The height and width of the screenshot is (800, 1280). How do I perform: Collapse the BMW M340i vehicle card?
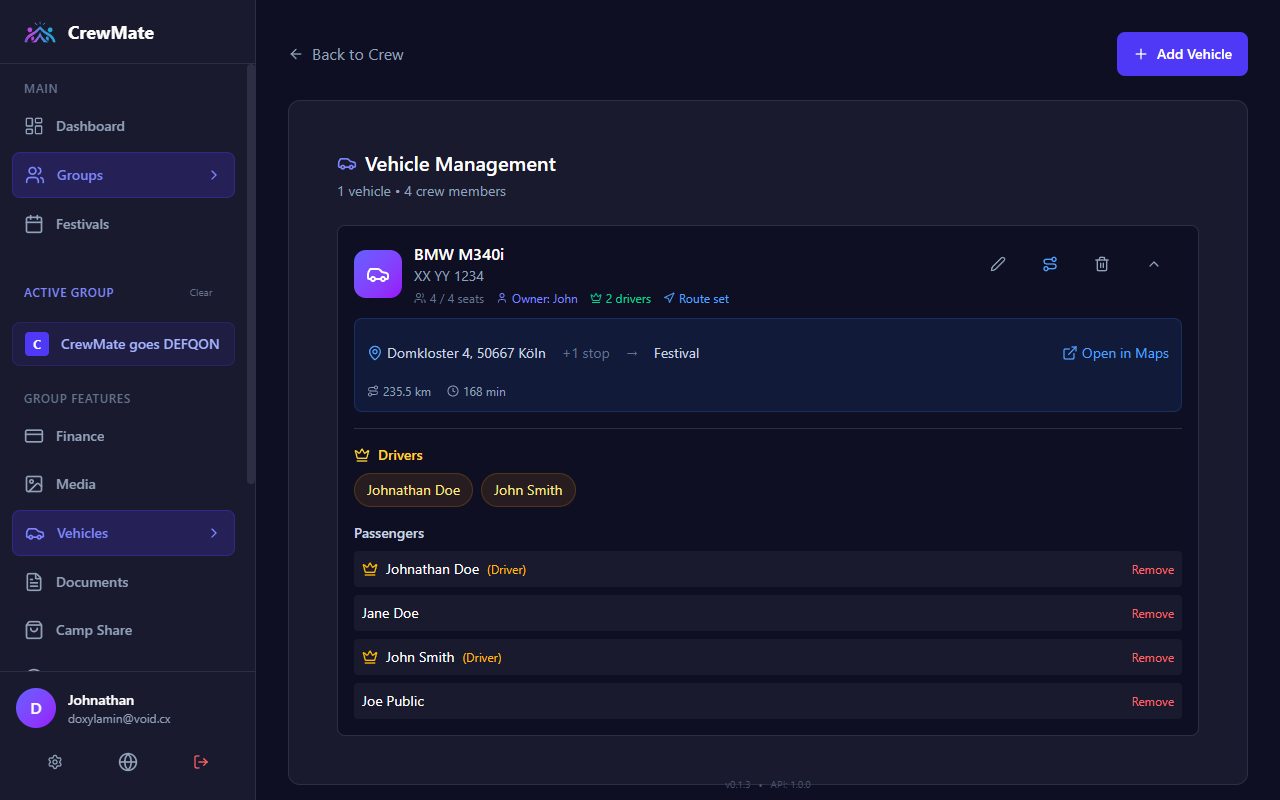coord(1153,264)
